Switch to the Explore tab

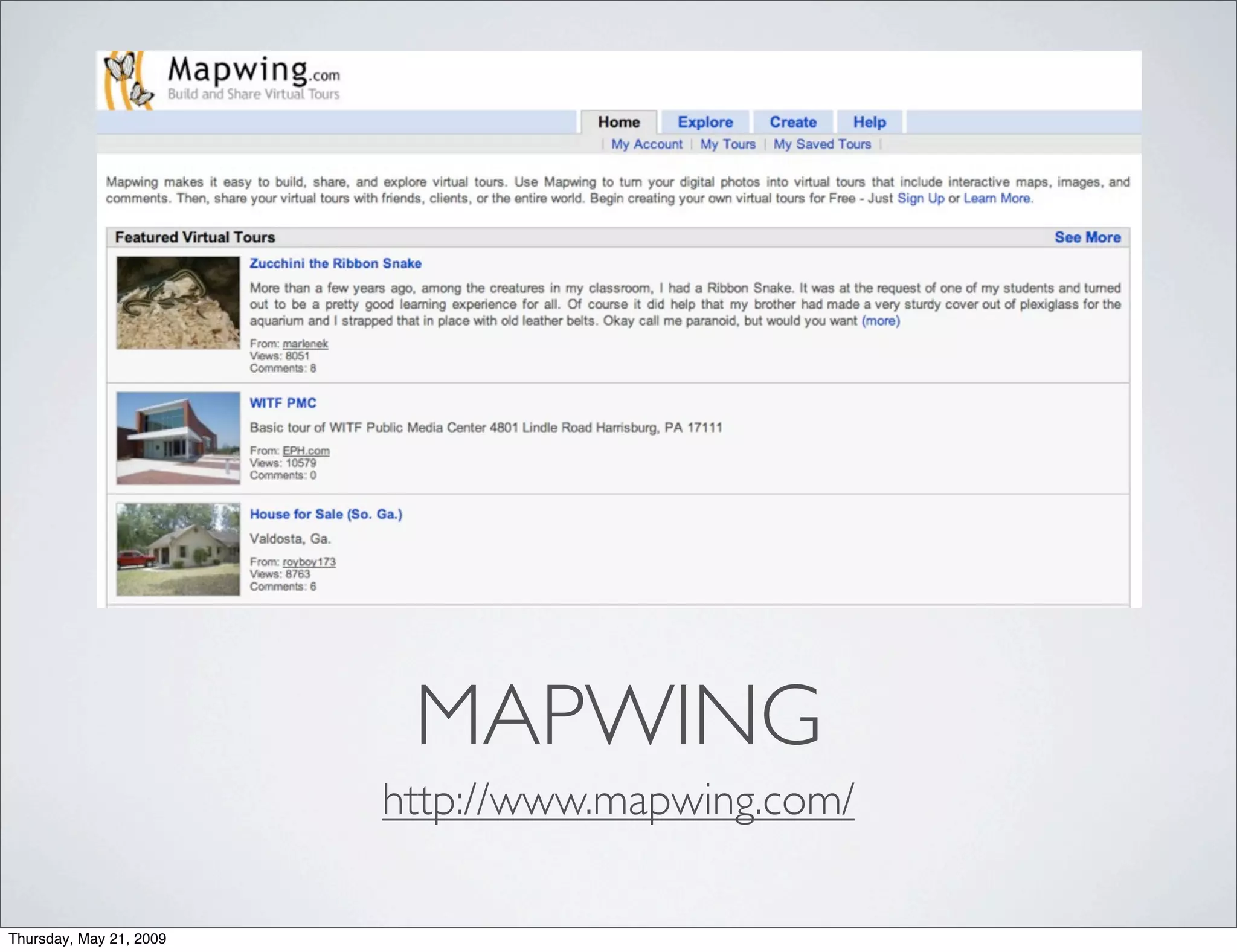point(705,122)
